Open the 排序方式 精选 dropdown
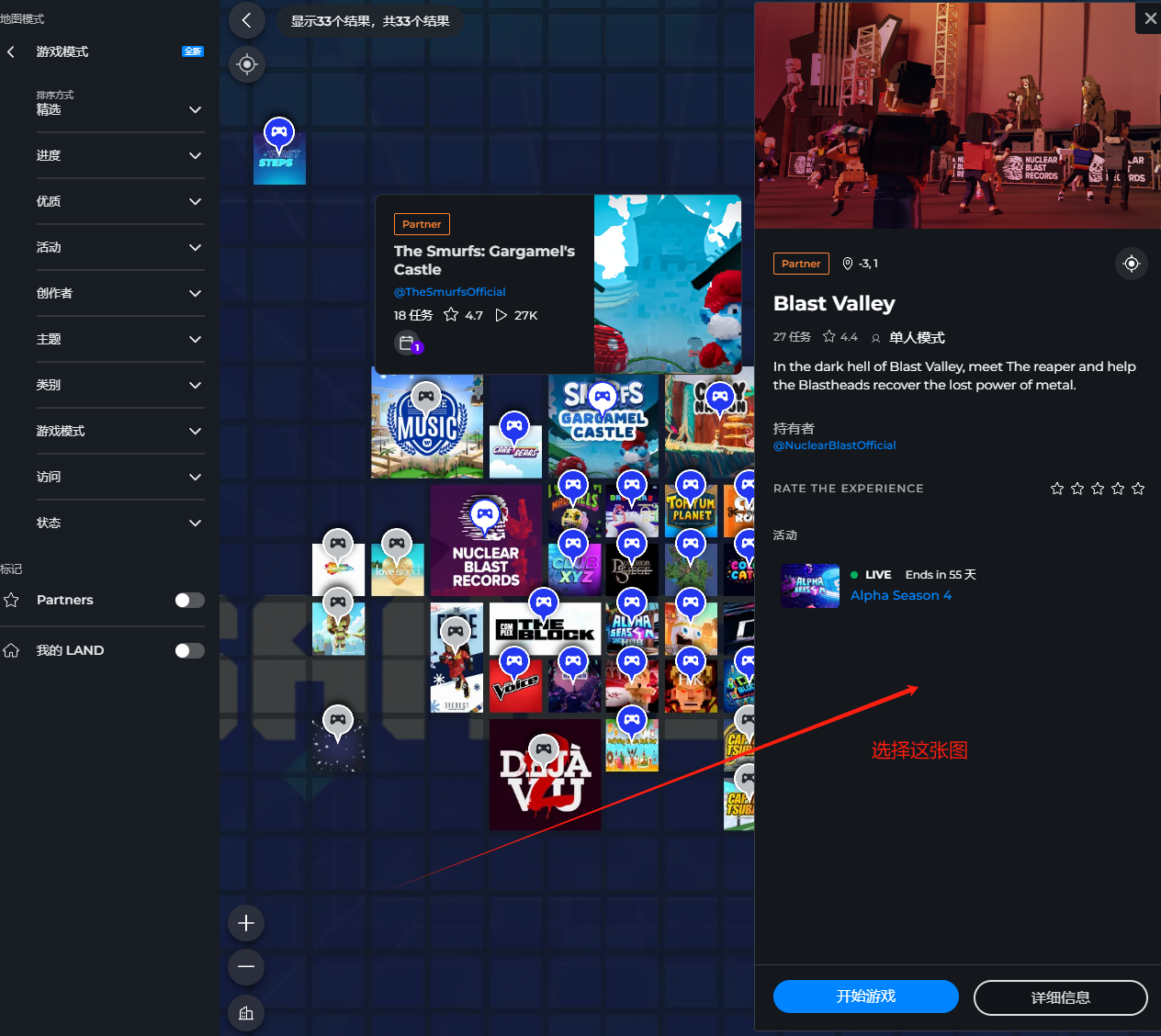1161x1036 pixels. point(119,108)
